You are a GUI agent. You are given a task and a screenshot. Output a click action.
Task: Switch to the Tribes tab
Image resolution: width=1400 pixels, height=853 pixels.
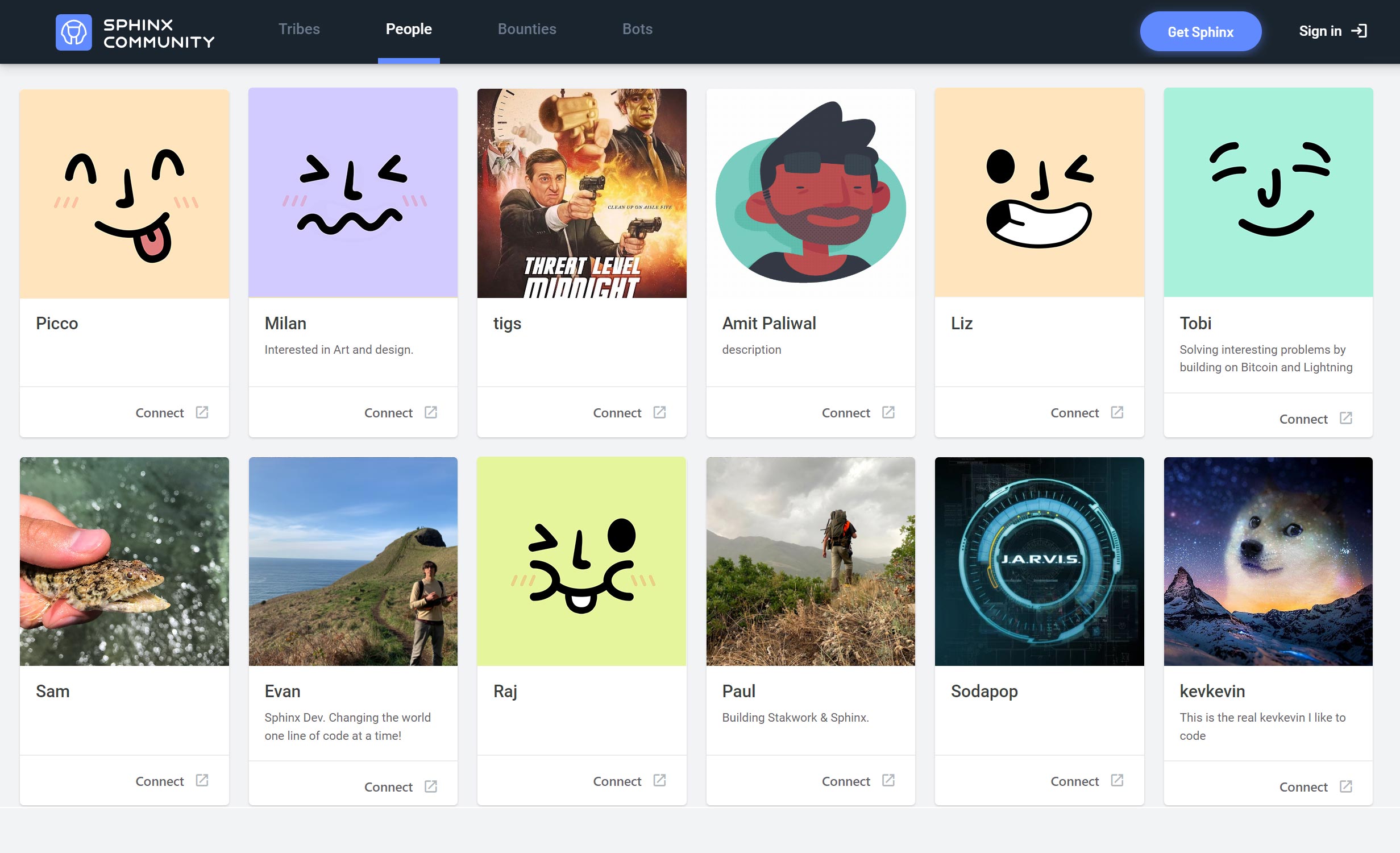(x=298, y=29)
